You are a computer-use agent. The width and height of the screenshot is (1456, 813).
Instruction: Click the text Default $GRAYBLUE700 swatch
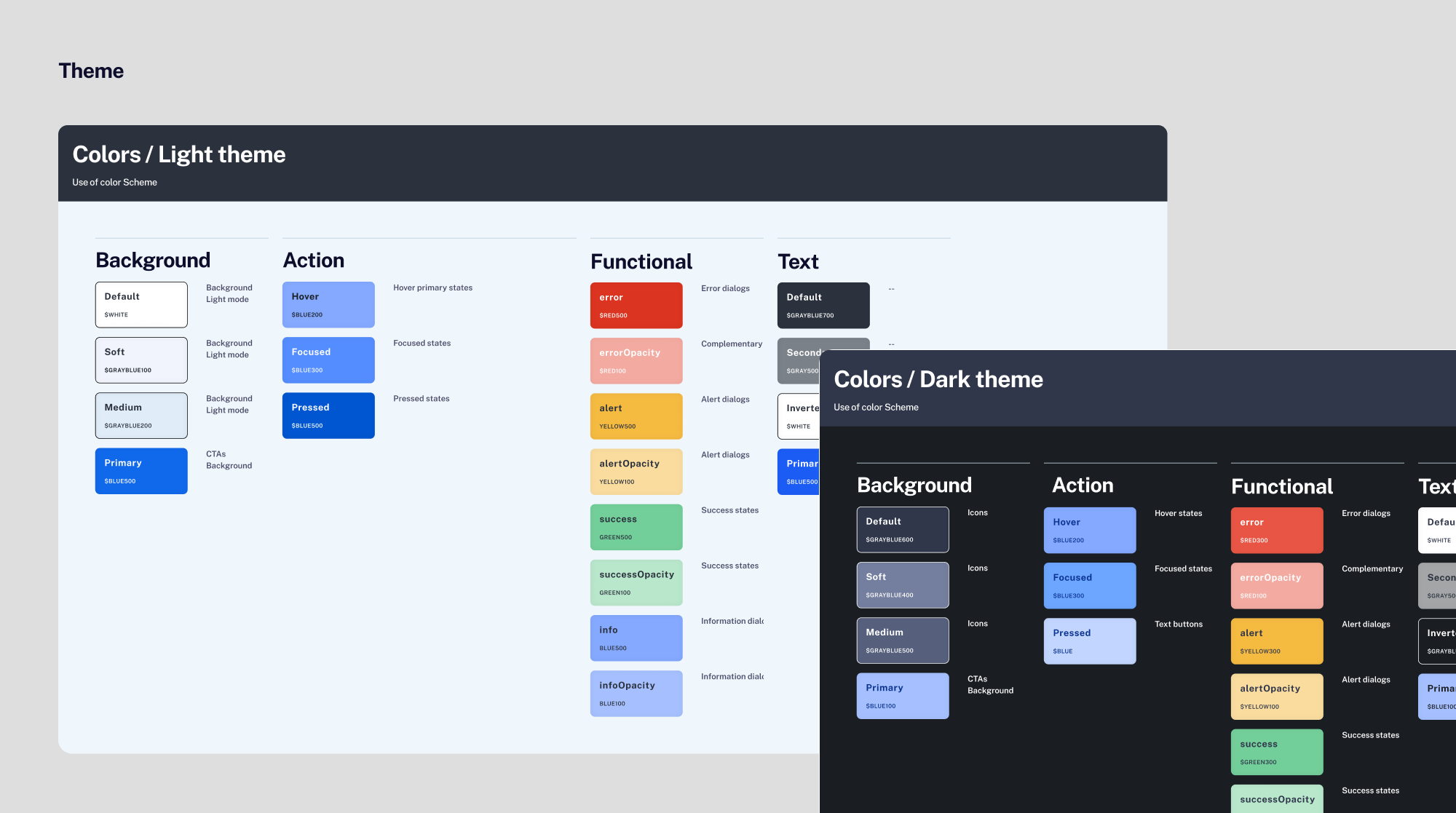[x=823, y=306]
